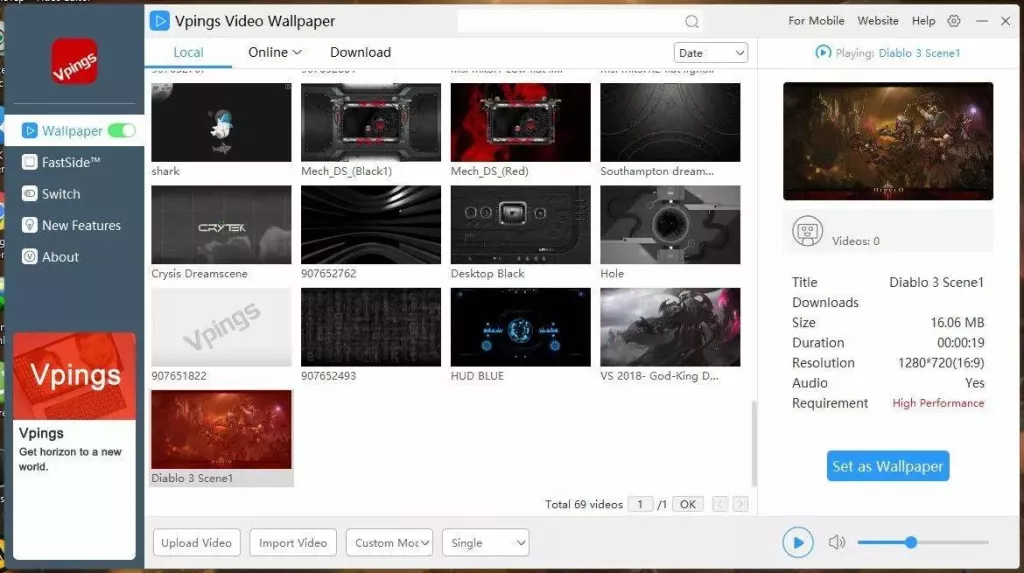Select the Desktop Black thumbnail
This screenshot has height=573, width=1024.
point(520,225)
